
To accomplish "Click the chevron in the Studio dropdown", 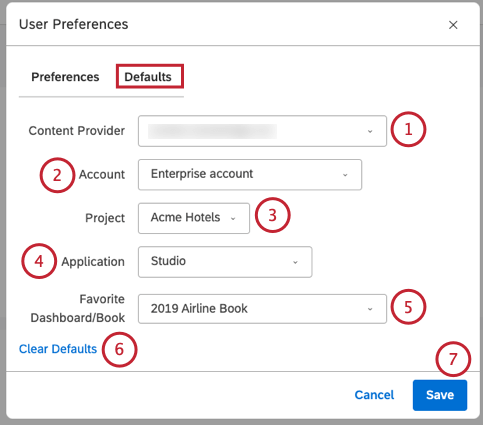I will [x=295, y=262].
